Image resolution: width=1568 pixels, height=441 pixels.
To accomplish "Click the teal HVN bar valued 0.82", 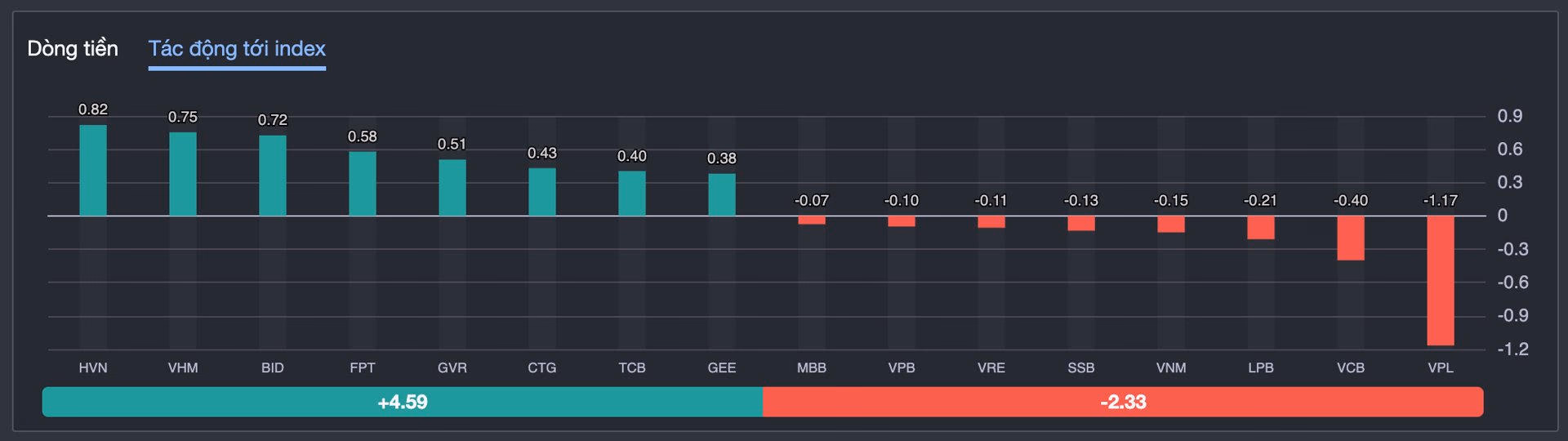I will 93,171.
